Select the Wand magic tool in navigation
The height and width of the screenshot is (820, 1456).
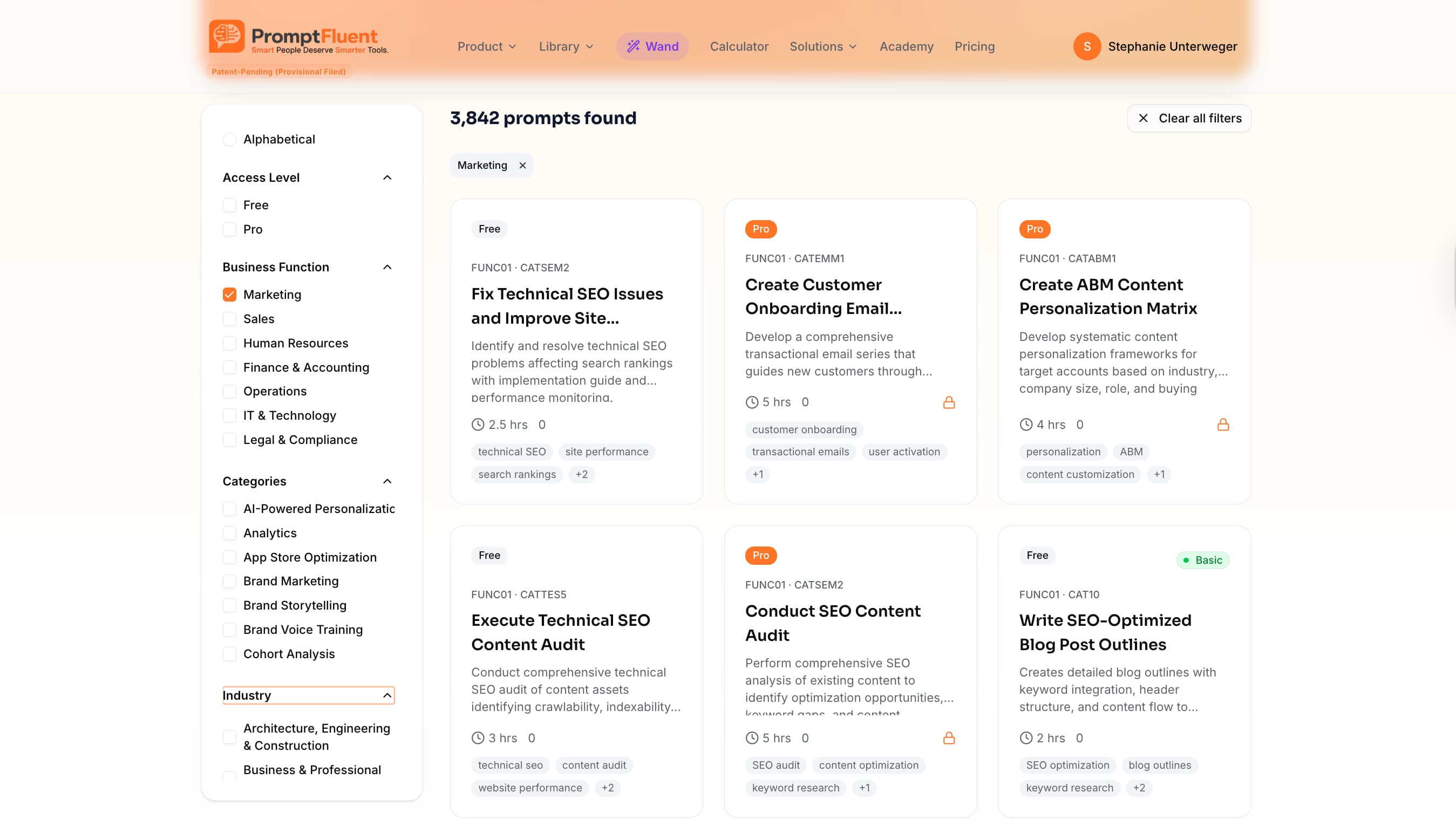tap(652, 46)
